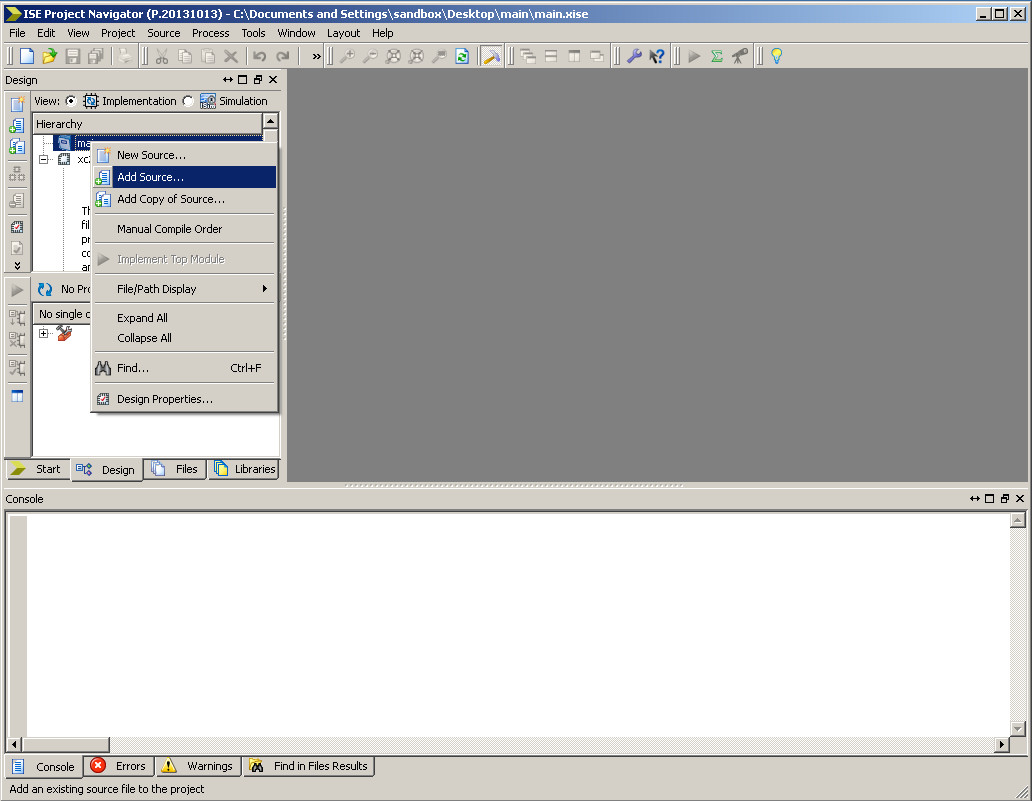
Task: Click the green Refresh toolbar icon
Action: (462, 57)
